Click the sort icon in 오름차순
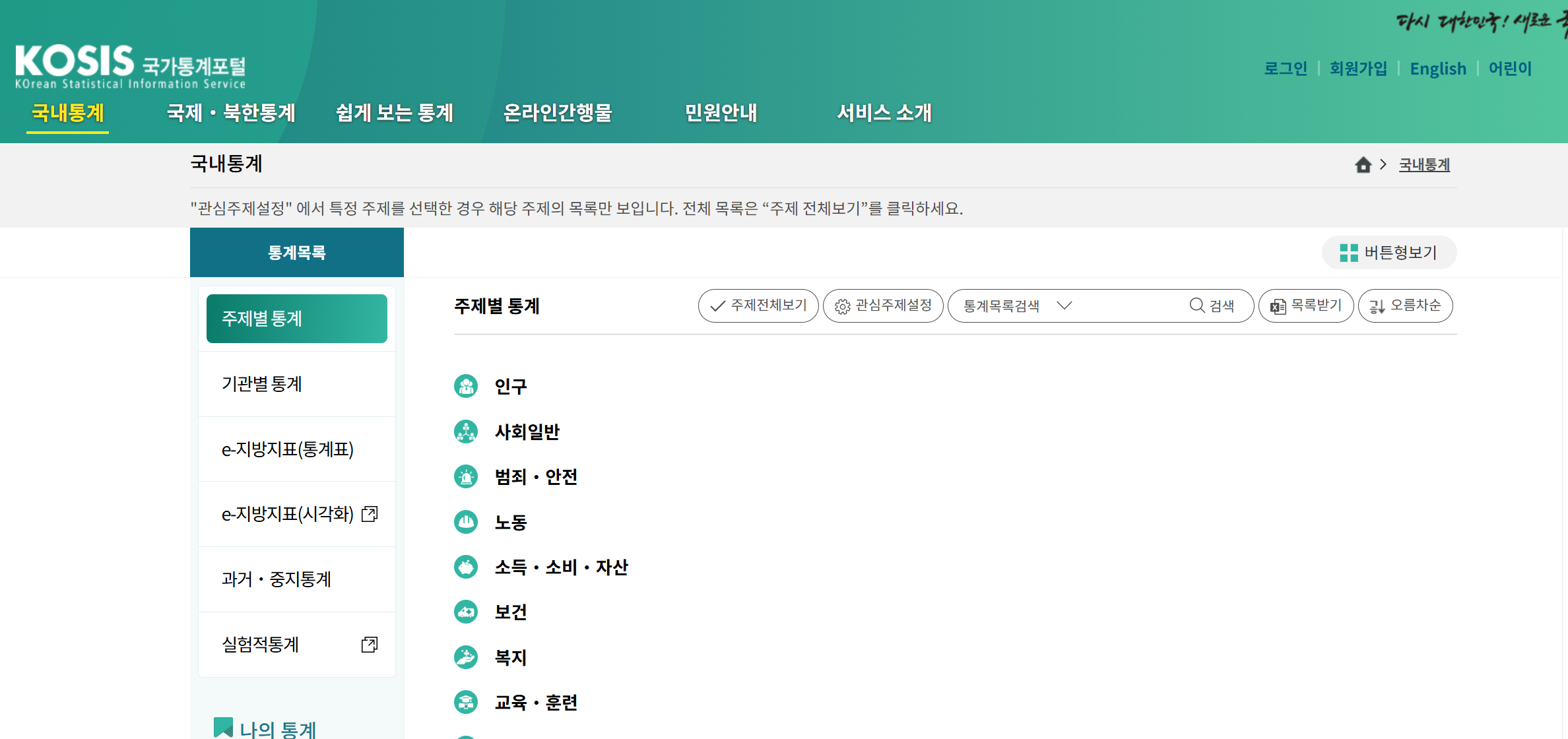This screenshot has width=1568, height=739. [1377, 306]
